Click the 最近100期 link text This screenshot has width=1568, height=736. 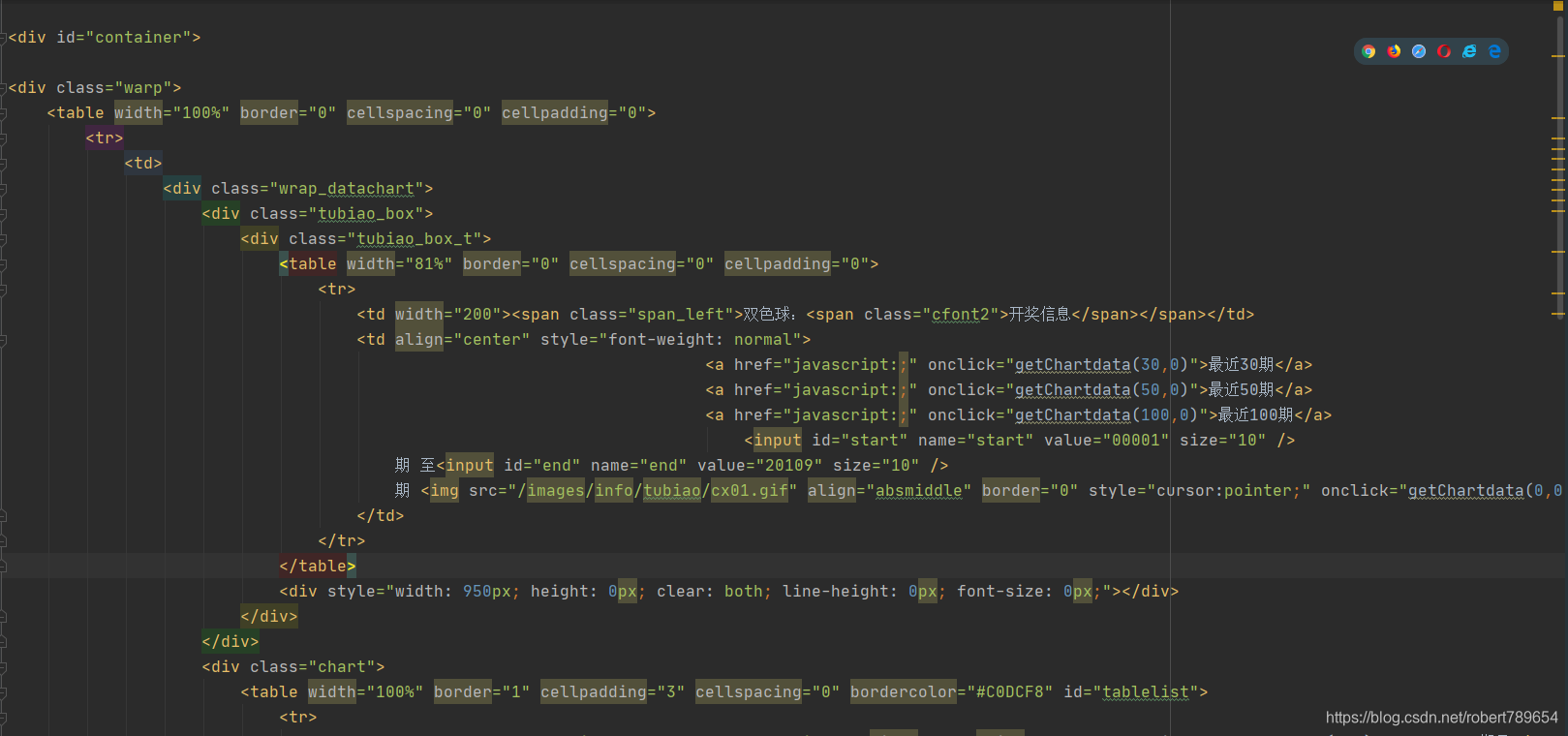click(1255, 415)
